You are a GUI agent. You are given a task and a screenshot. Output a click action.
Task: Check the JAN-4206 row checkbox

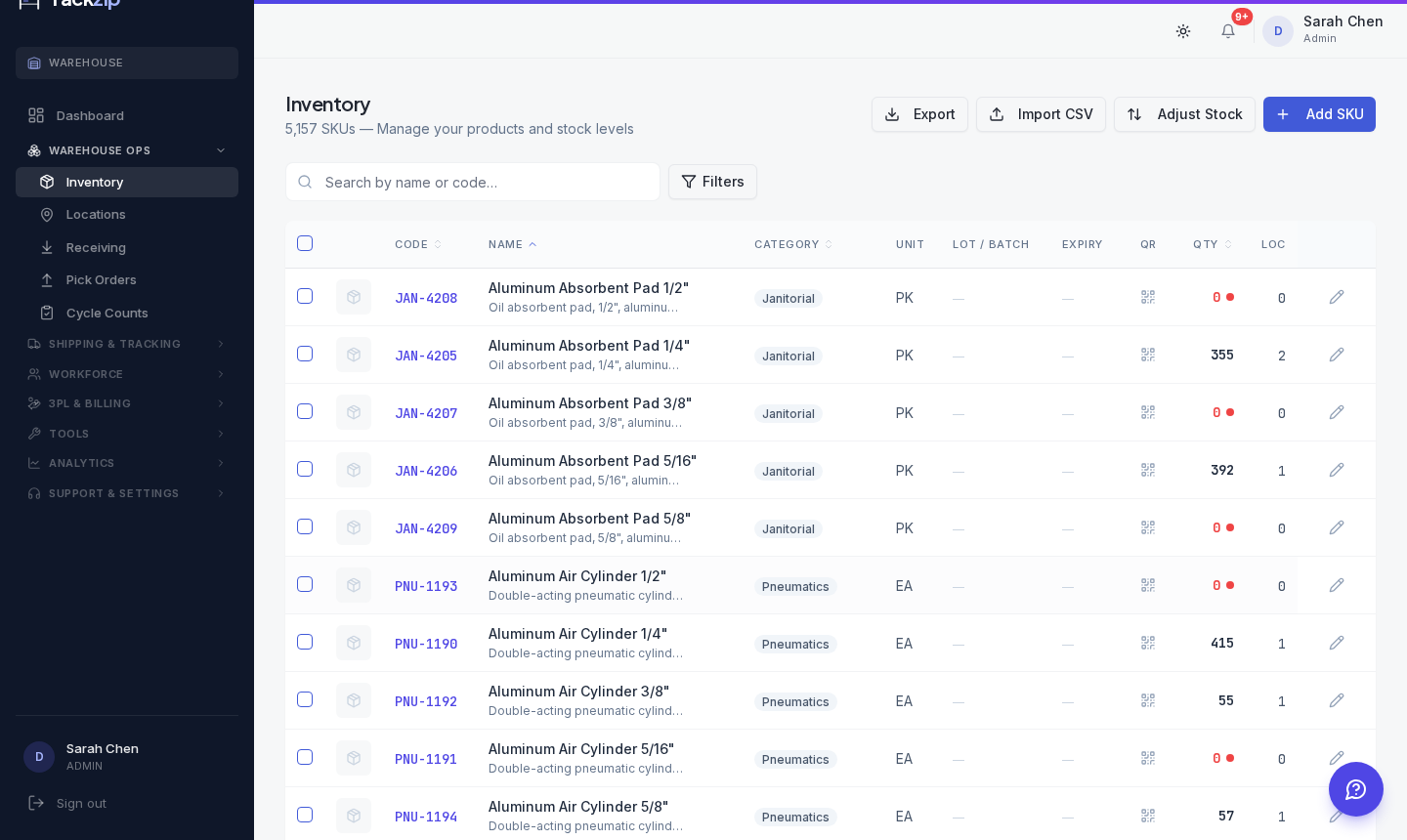(305, 469)
